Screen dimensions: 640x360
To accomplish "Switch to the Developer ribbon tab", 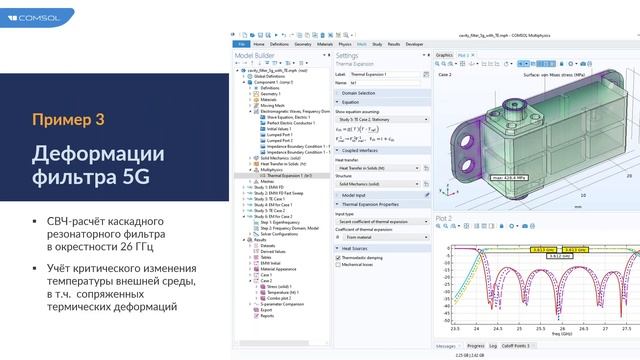I will click(x=414, y=44).
